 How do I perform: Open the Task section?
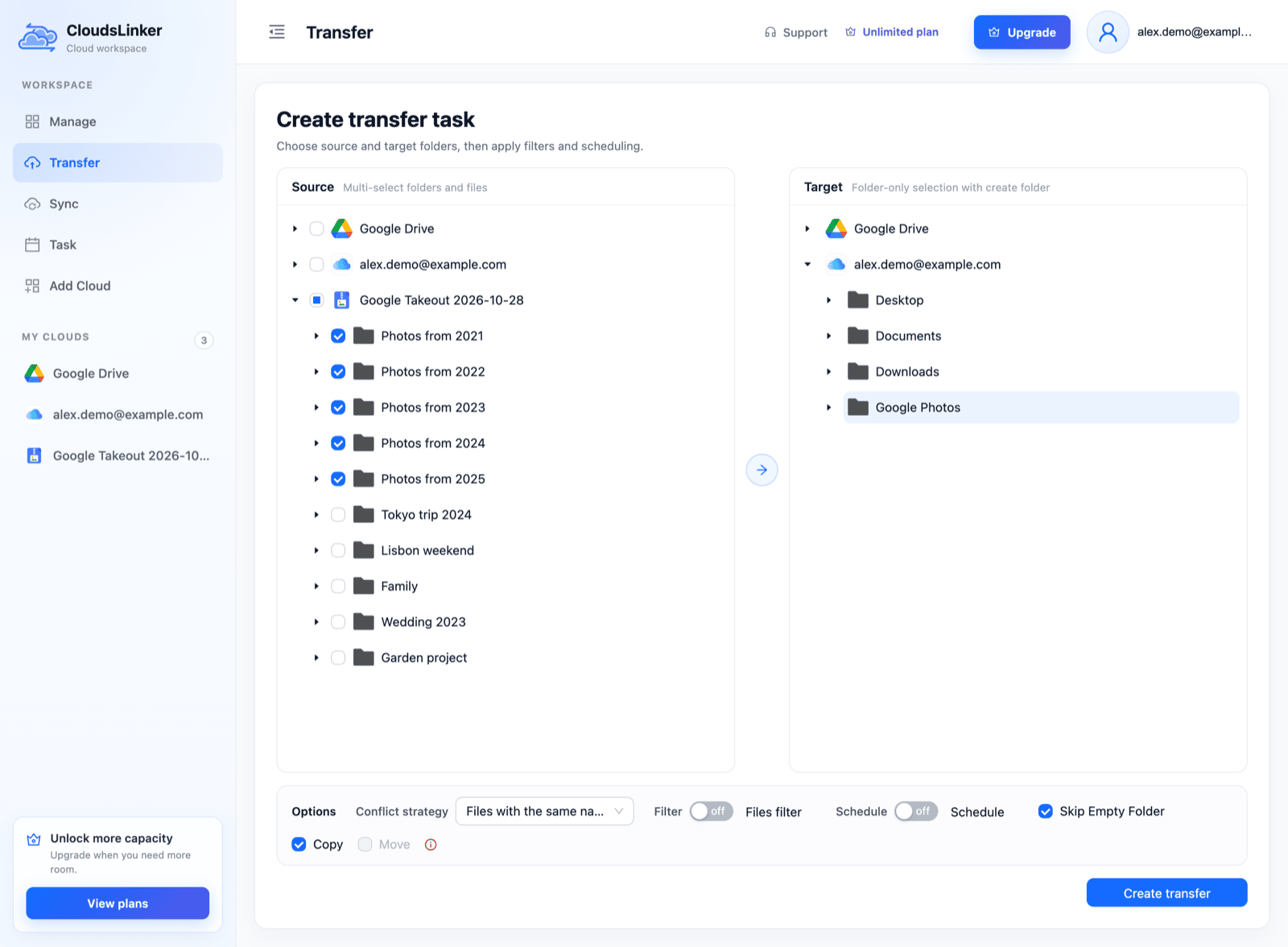coord(118,245)
